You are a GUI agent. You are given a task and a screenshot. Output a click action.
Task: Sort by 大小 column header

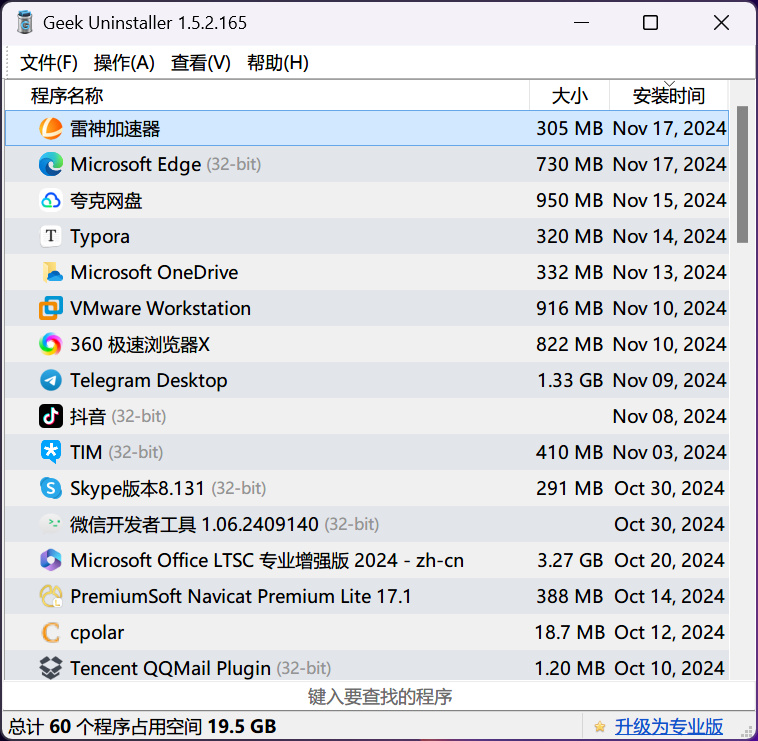[569, 95]
